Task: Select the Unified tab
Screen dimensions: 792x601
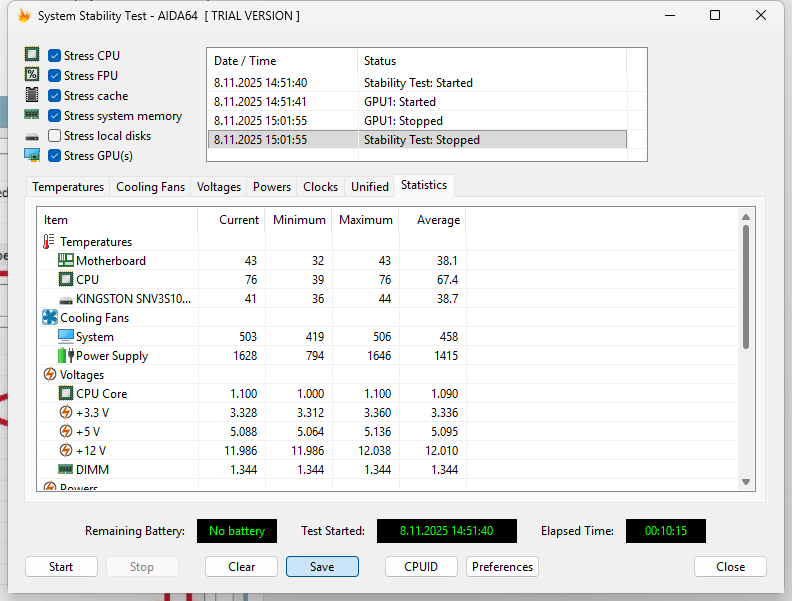Action: (x=370, y=187)
